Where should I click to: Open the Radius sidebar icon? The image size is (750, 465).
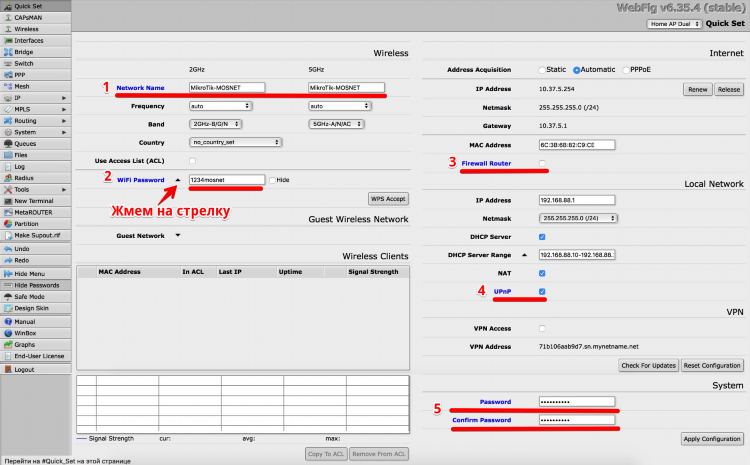[8, 178]
